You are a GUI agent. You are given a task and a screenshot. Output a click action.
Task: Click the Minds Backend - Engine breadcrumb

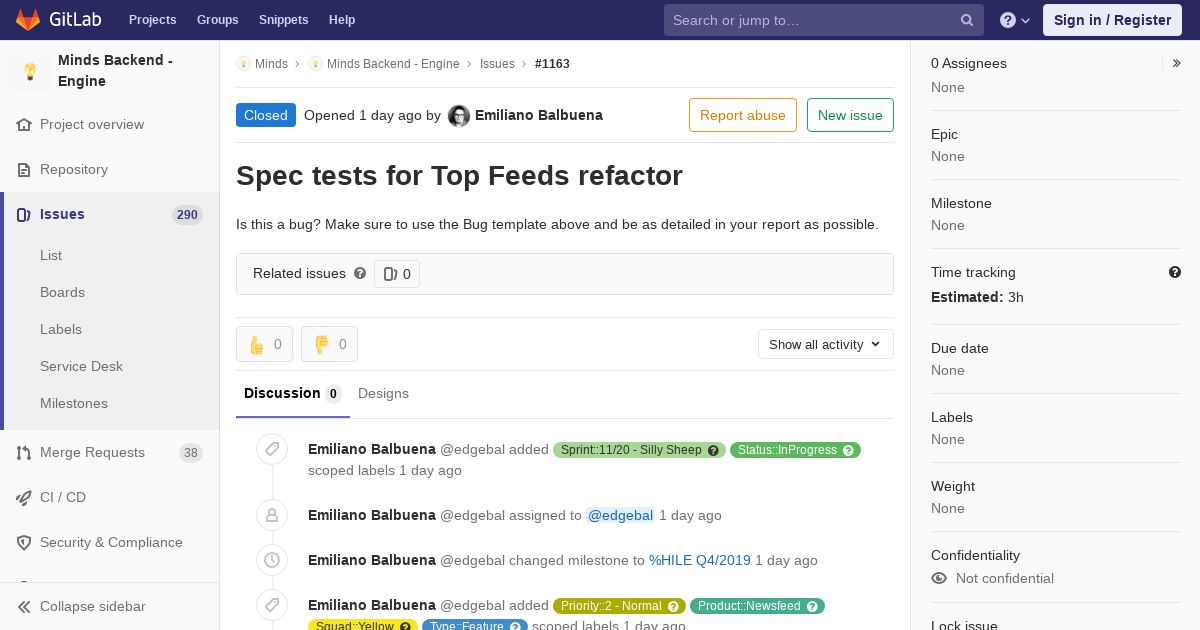[393, 64]
